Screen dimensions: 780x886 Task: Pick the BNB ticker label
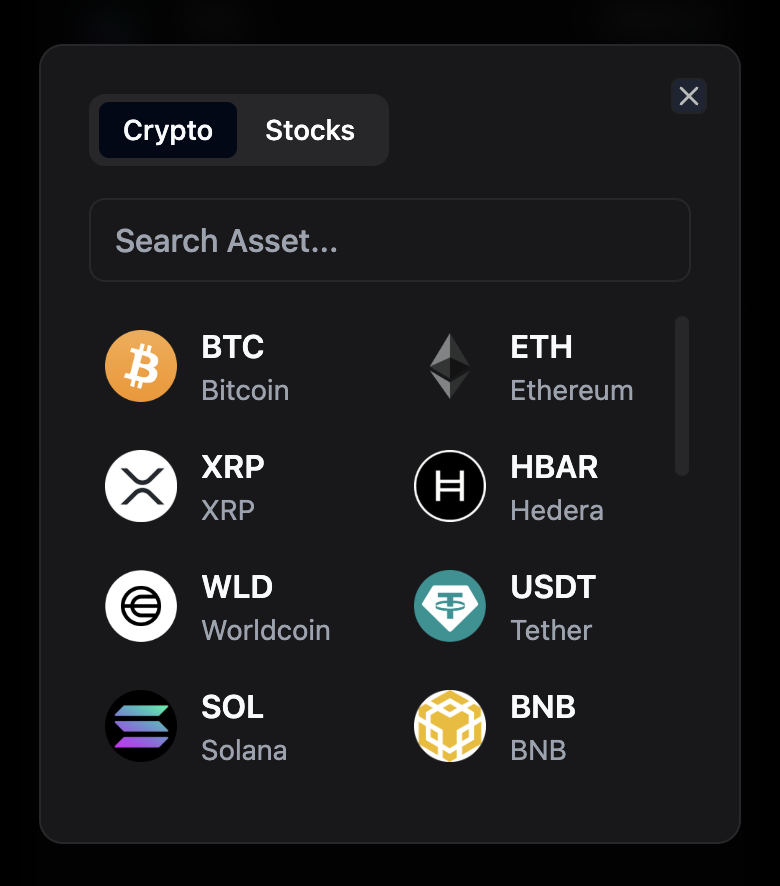(543, 707)
